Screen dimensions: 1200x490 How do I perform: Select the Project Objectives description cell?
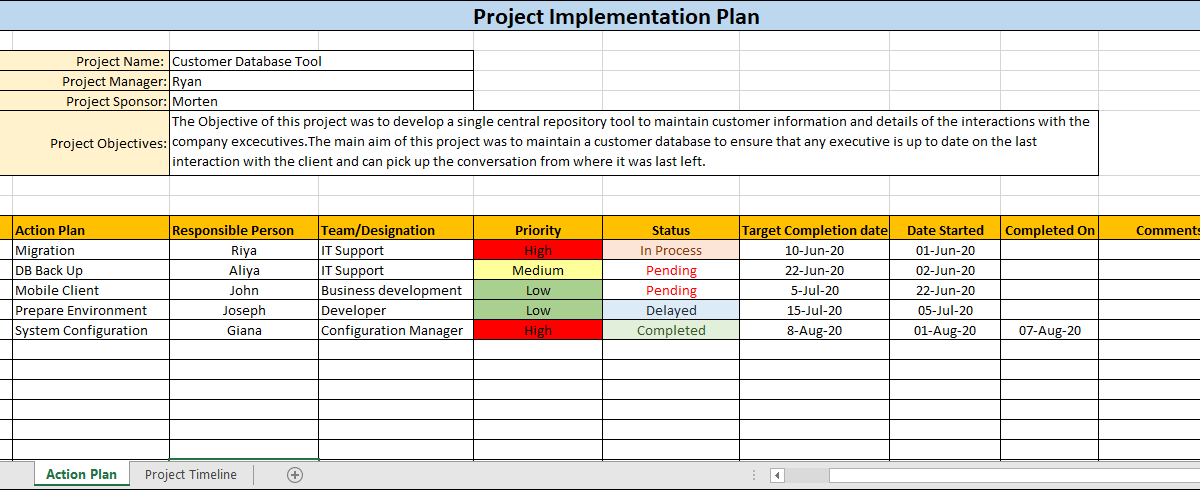pos(634,143)
